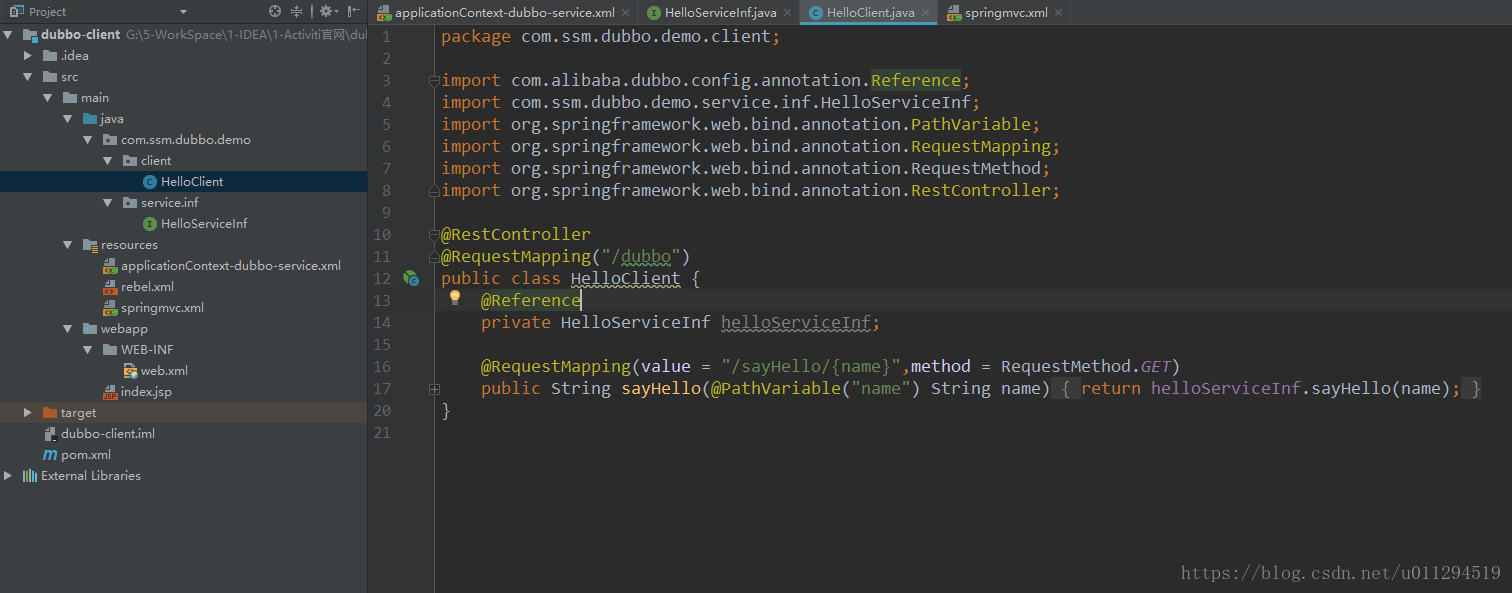Collapse the client package
This screenshot has height=593, width=1512.
[107, 160]
